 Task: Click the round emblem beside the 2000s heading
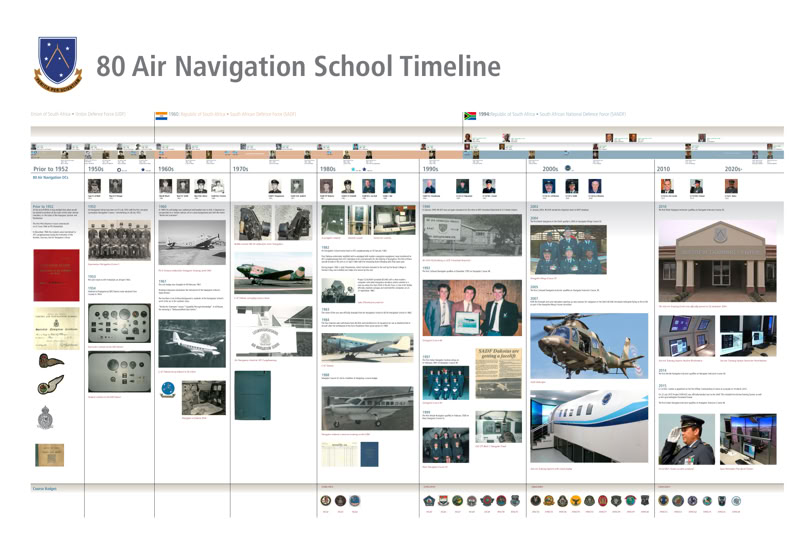pyautogui.click(x=569, y=169)
